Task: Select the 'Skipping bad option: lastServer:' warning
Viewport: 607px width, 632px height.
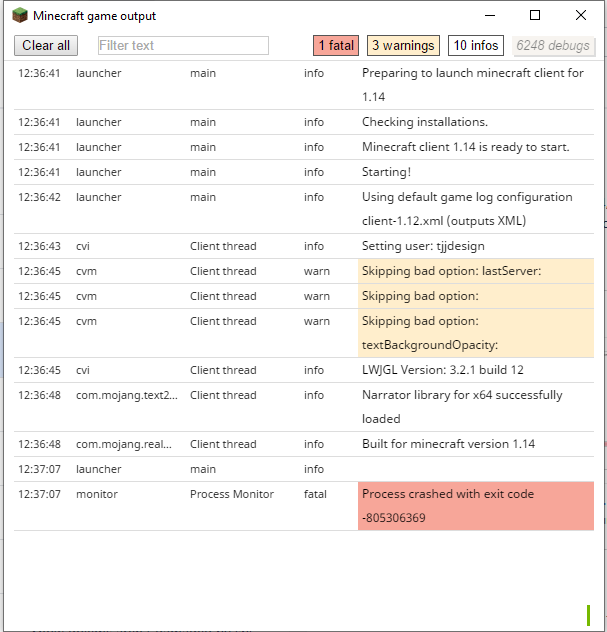Action: click(451, 272)
